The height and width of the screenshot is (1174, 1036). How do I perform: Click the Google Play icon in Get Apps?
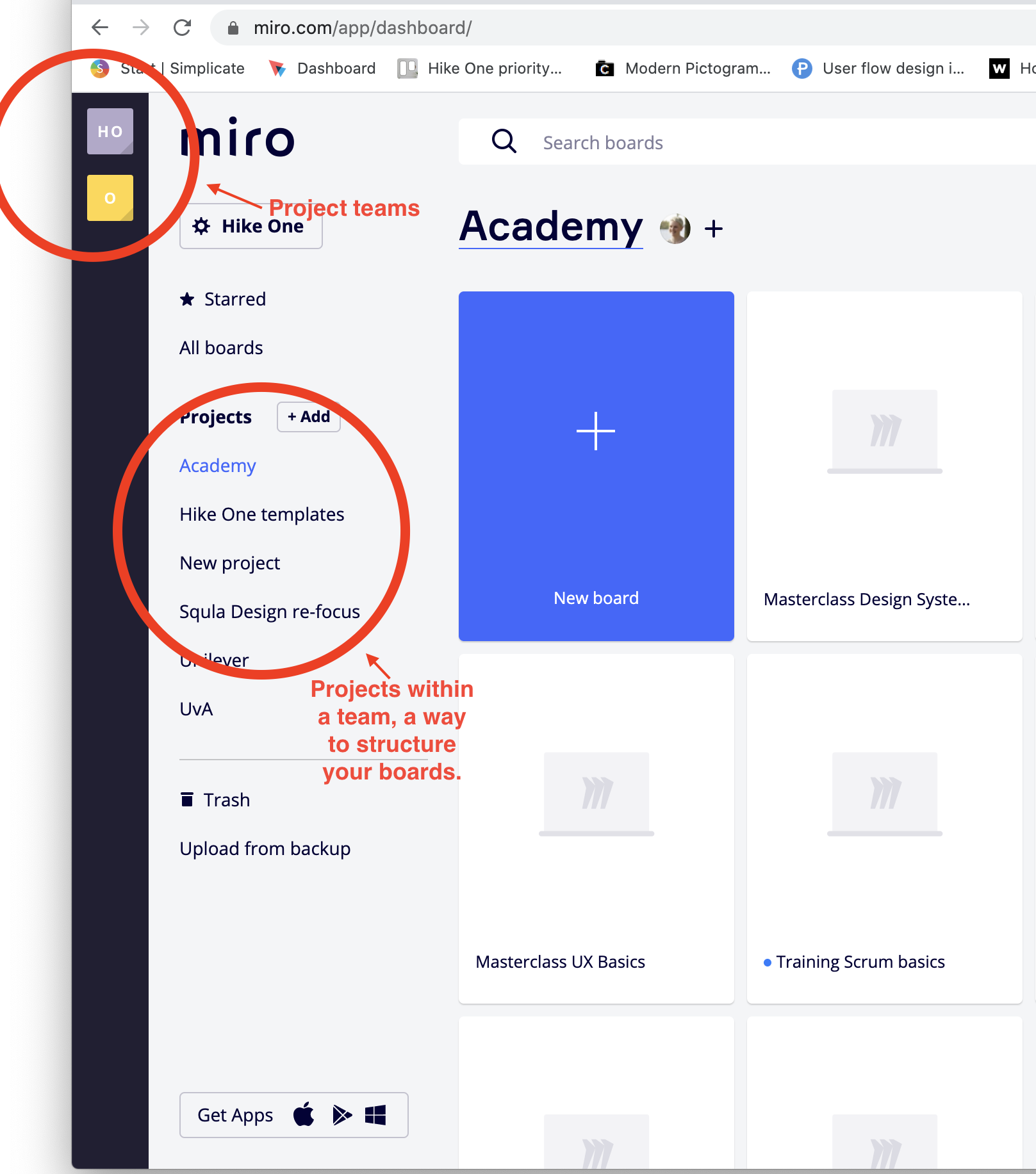(x=341, y=1114)
